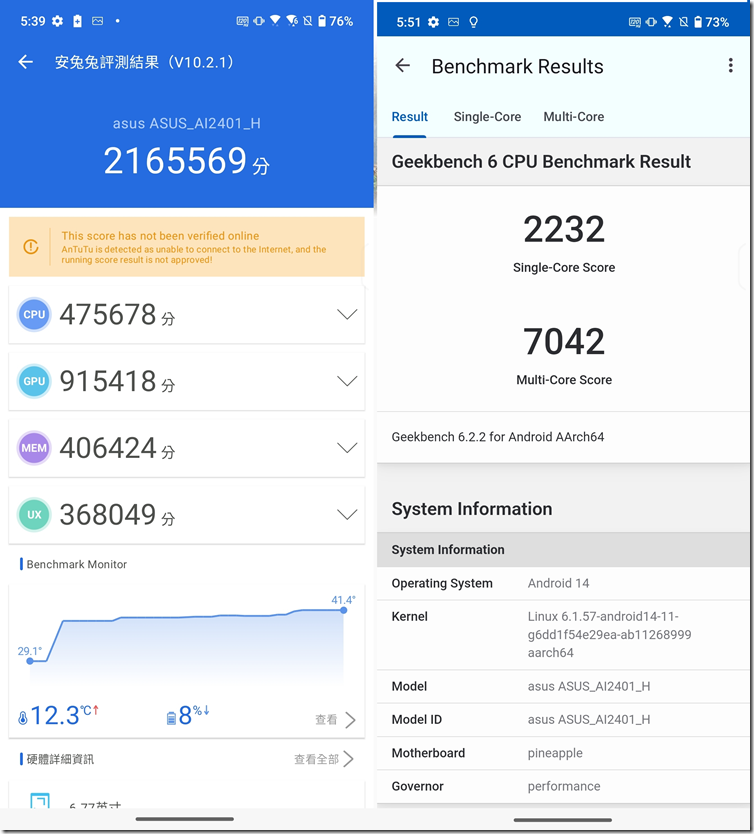Tap the Motherboard pineapple row
This screenshot has width=754, height=834.
[x=563, y=753]
